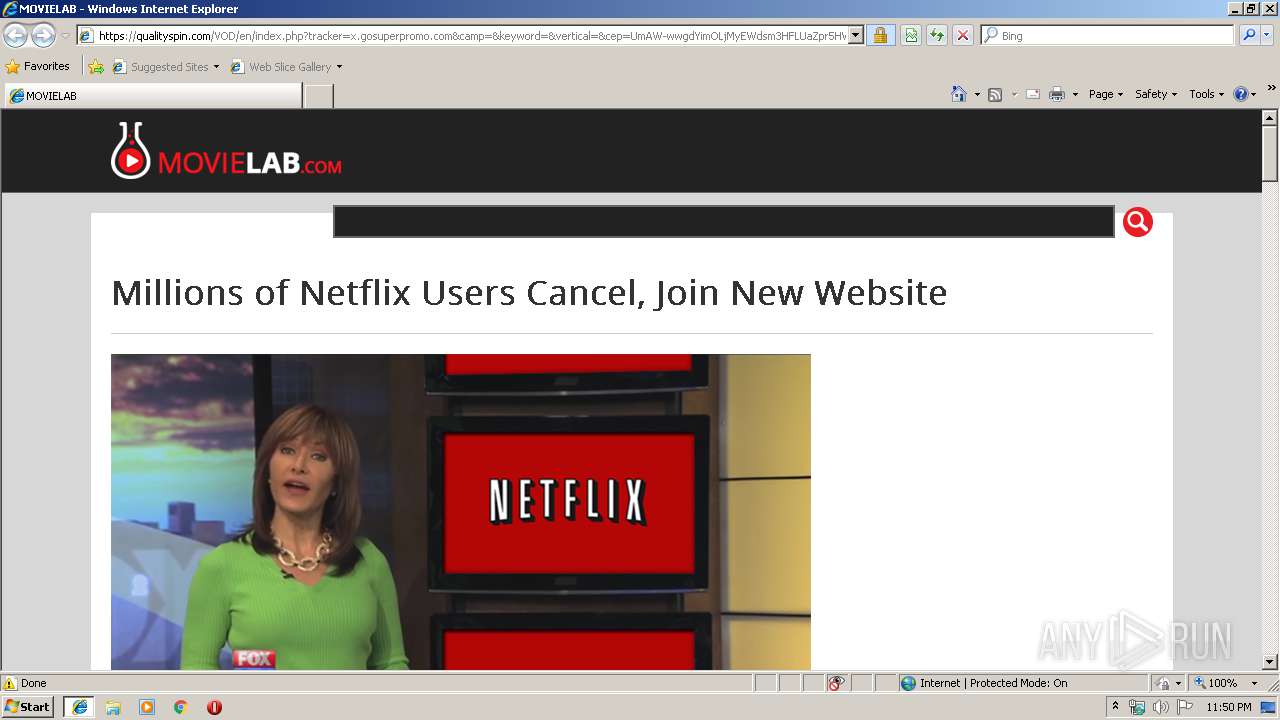1280x720 pixels.
Task: Expand the zoom level dropdown arrow
Action: [1254, 683]
